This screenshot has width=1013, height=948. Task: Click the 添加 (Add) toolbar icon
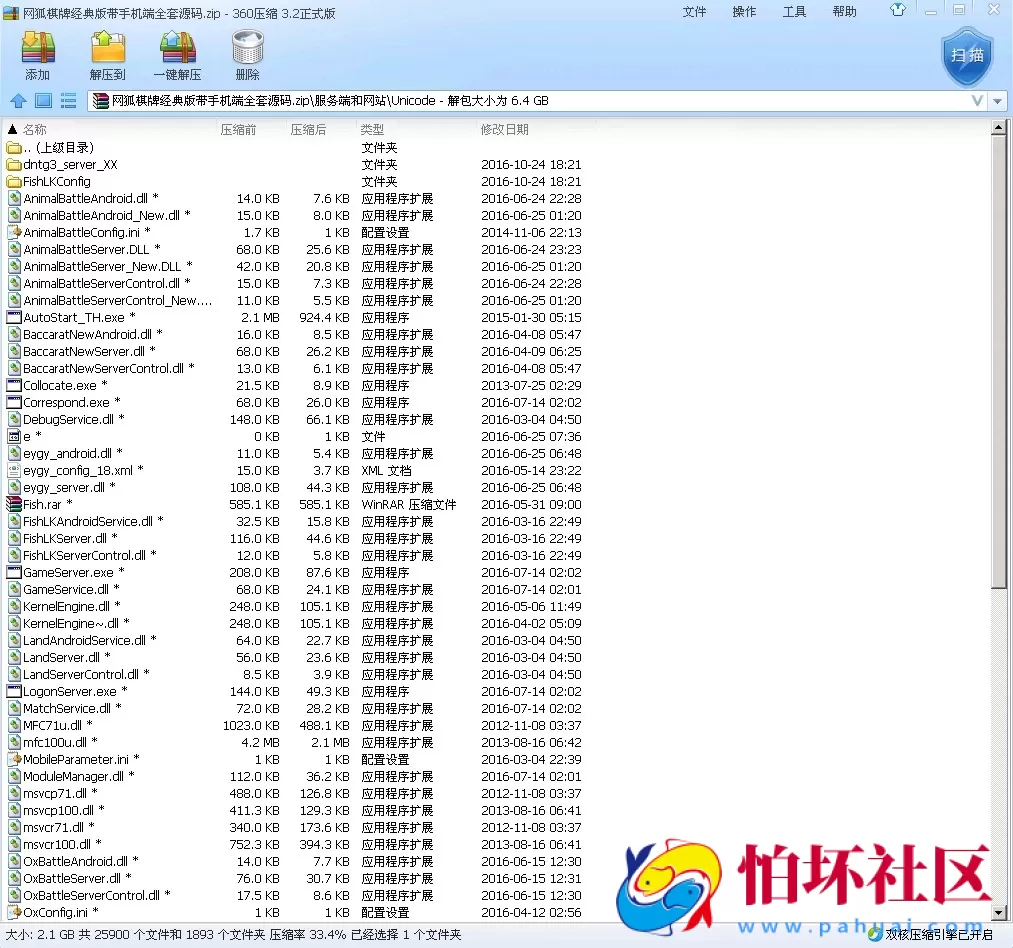tap(38, 55)
